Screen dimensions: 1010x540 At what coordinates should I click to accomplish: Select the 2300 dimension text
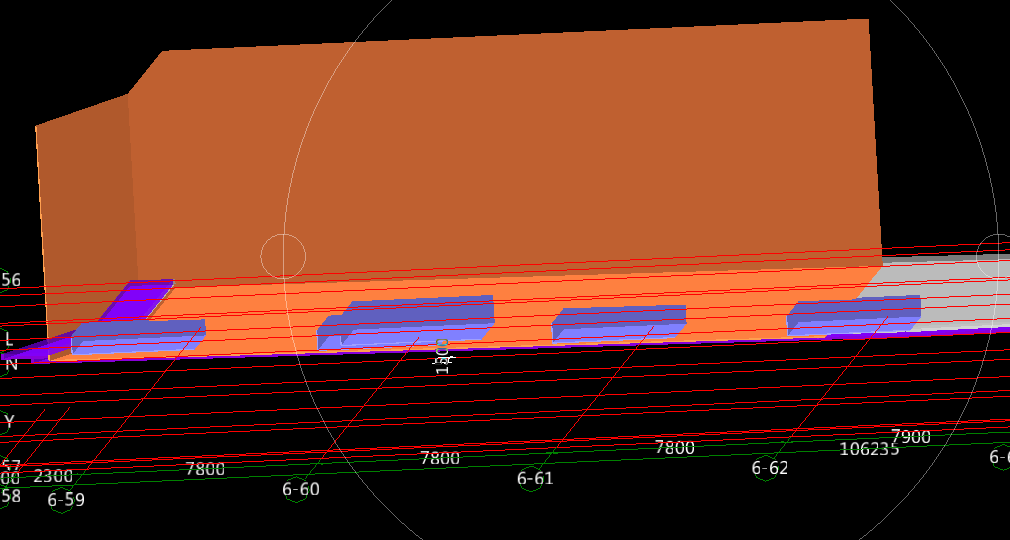[x=53, y=476]
